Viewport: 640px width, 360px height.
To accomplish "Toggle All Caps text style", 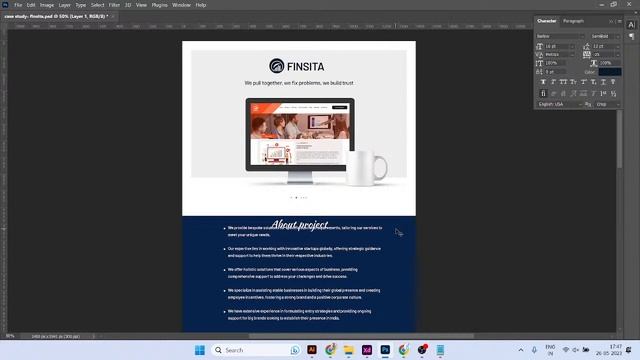I will [x=563, y=82].
